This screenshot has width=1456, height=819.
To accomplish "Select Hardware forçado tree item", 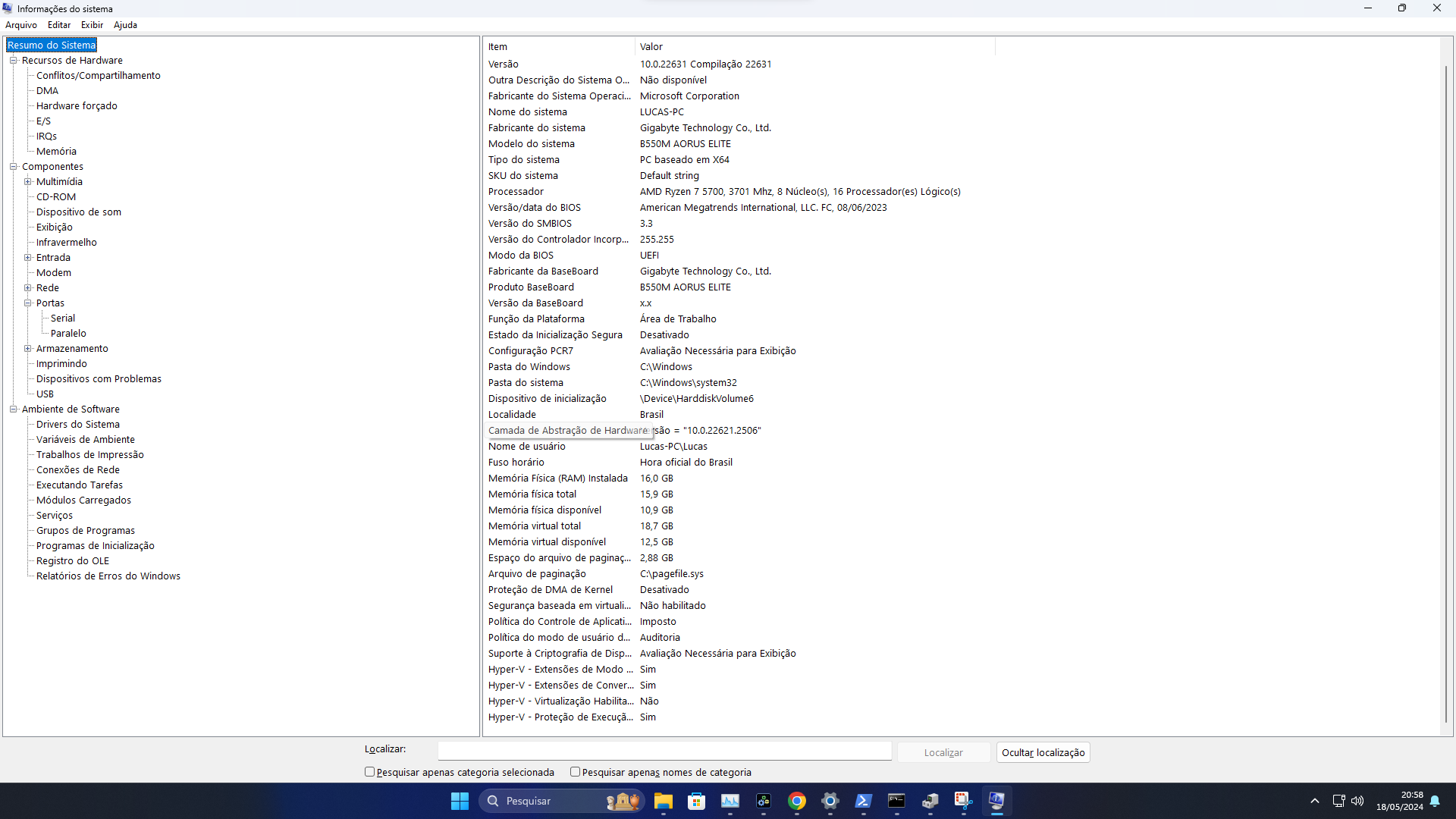I will [x=77, y=106].
